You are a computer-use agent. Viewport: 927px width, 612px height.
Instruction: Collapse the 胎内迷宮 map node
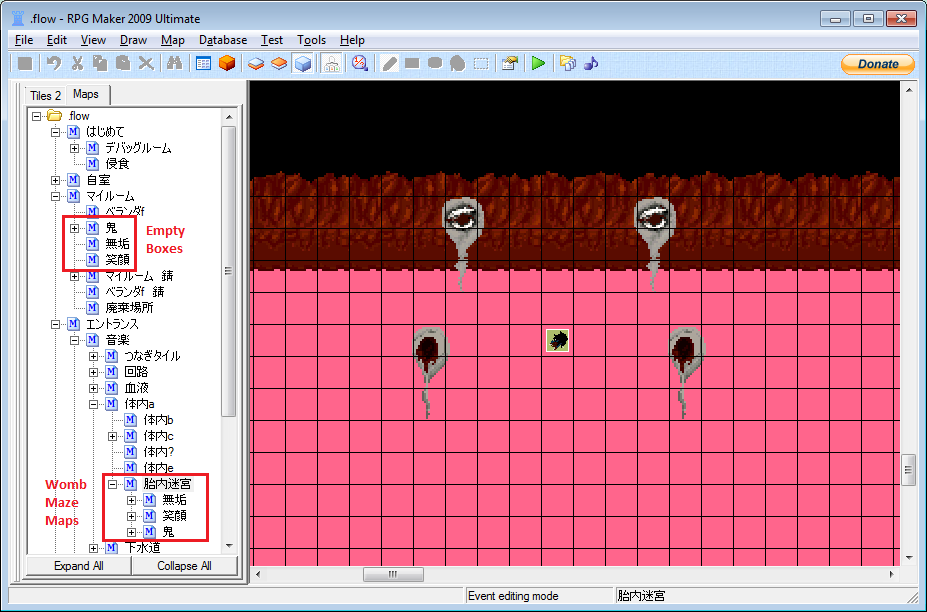(x=112, y=484)
